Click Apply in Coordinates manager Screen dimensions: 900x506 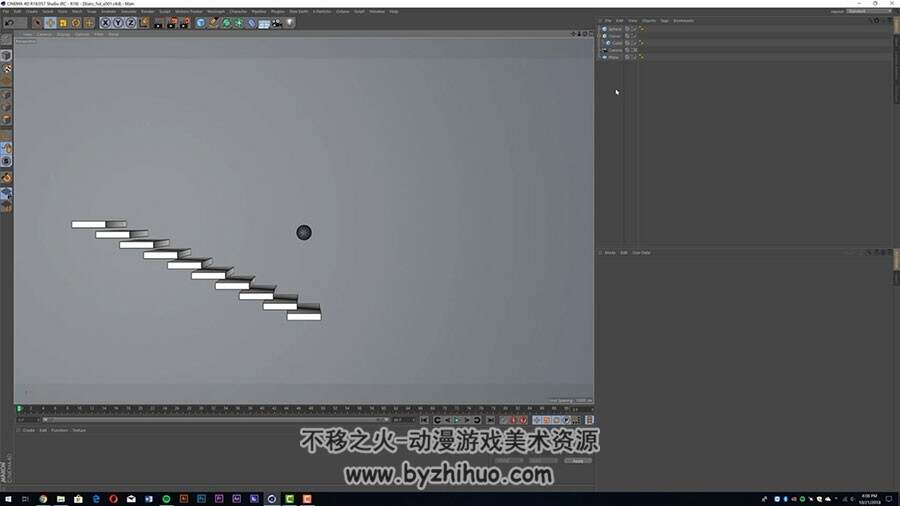click(x=577, y=461)
